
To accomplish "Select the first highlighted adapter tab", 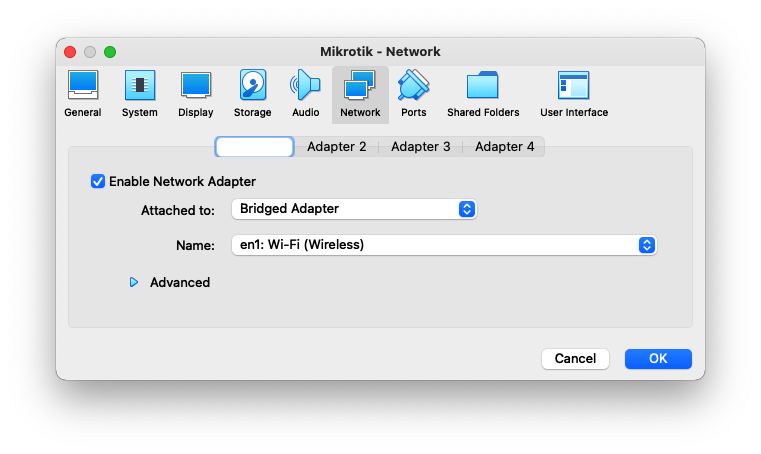I will 254,147.
